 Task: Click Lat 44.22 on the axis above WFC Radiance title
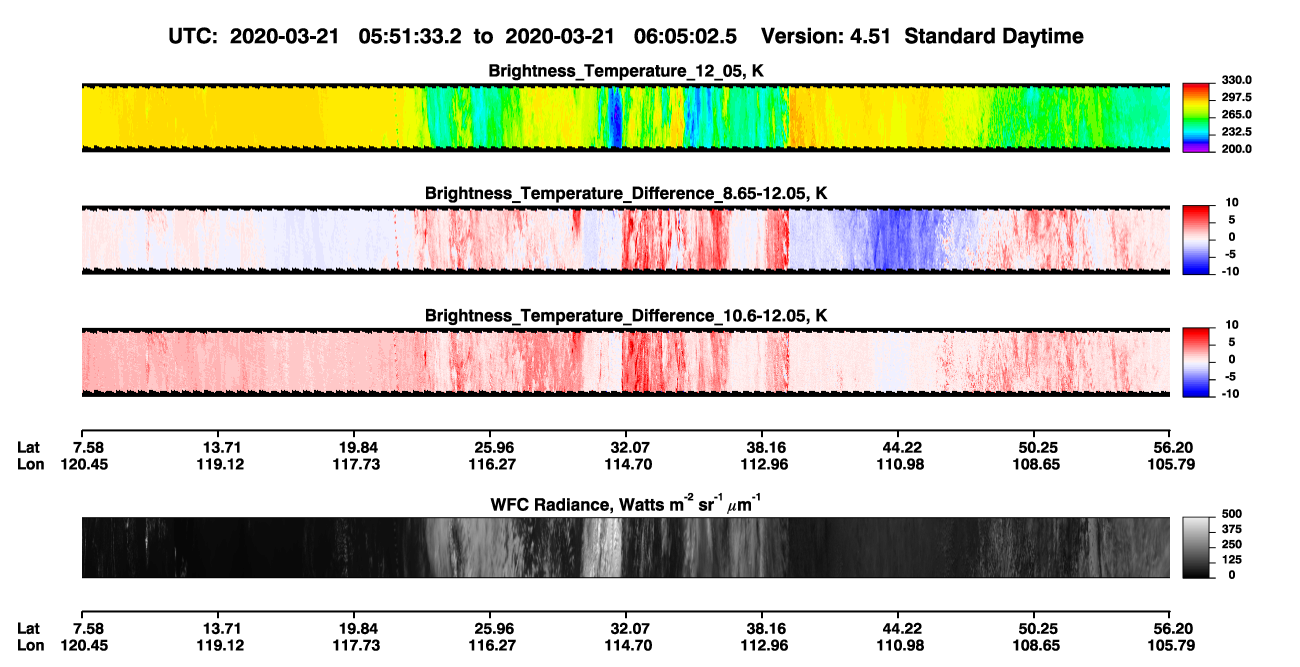(898, 447)
